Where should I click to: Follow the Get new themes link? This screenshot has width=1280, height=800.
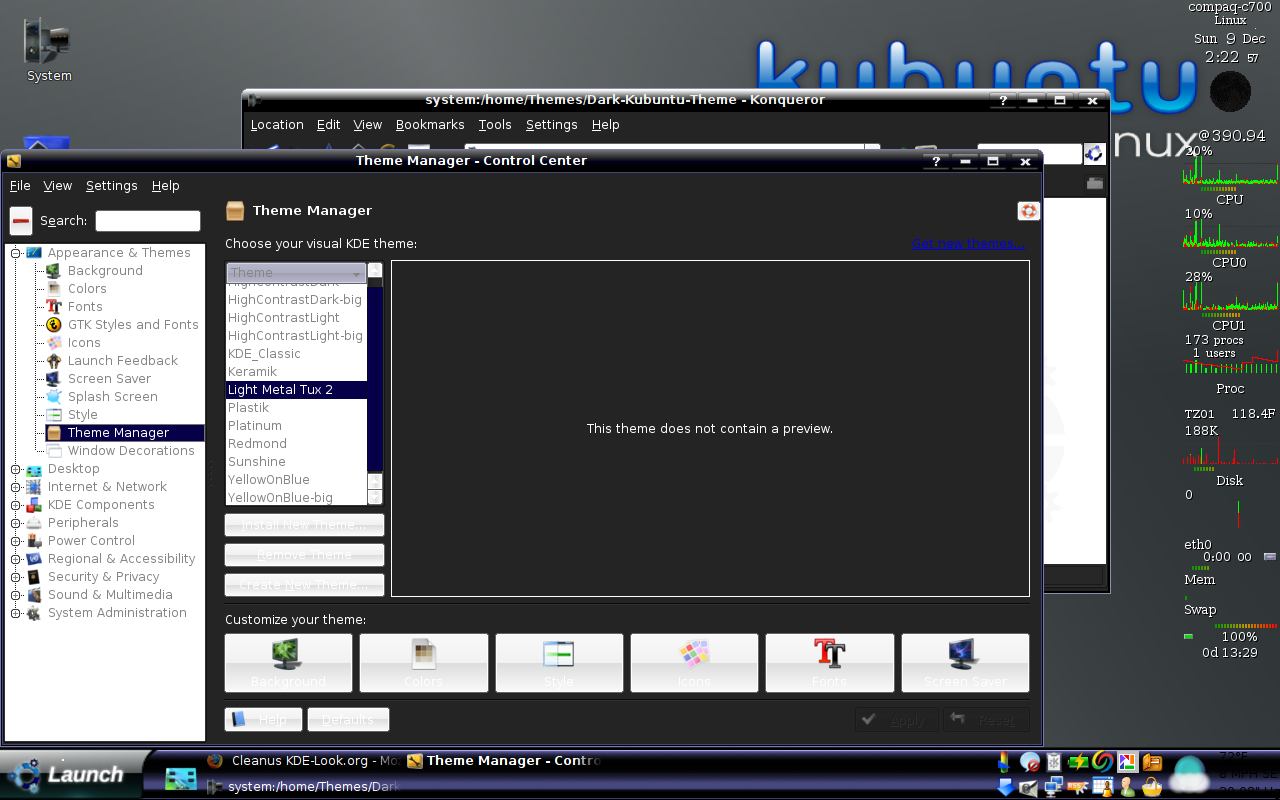(967, 244)
